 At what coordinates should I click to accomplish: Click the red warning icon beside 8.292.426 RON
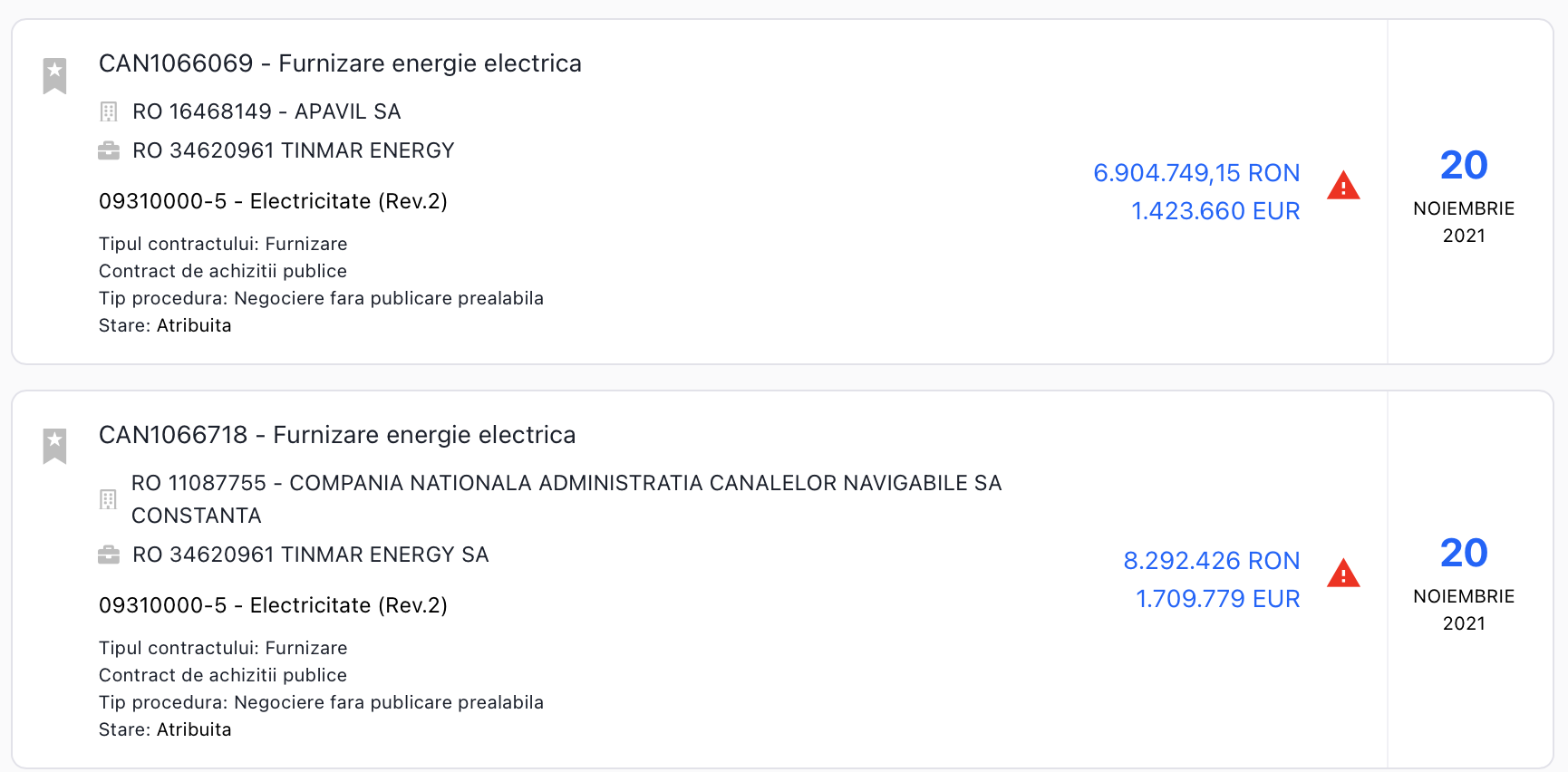tap(1343, 574)
